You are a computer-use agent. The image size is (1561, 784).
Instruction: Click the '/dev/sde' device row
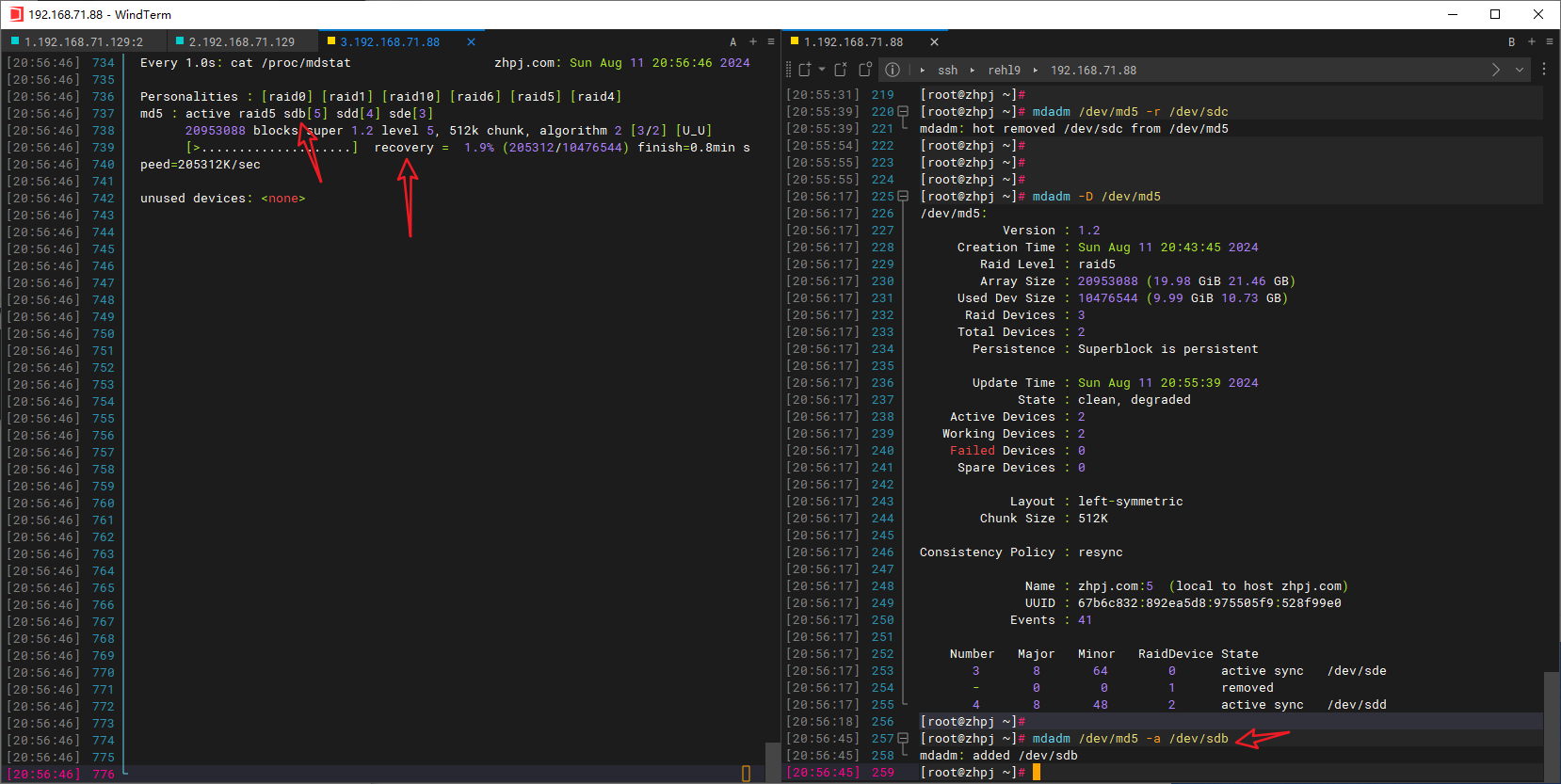[x=1167, y=671]
